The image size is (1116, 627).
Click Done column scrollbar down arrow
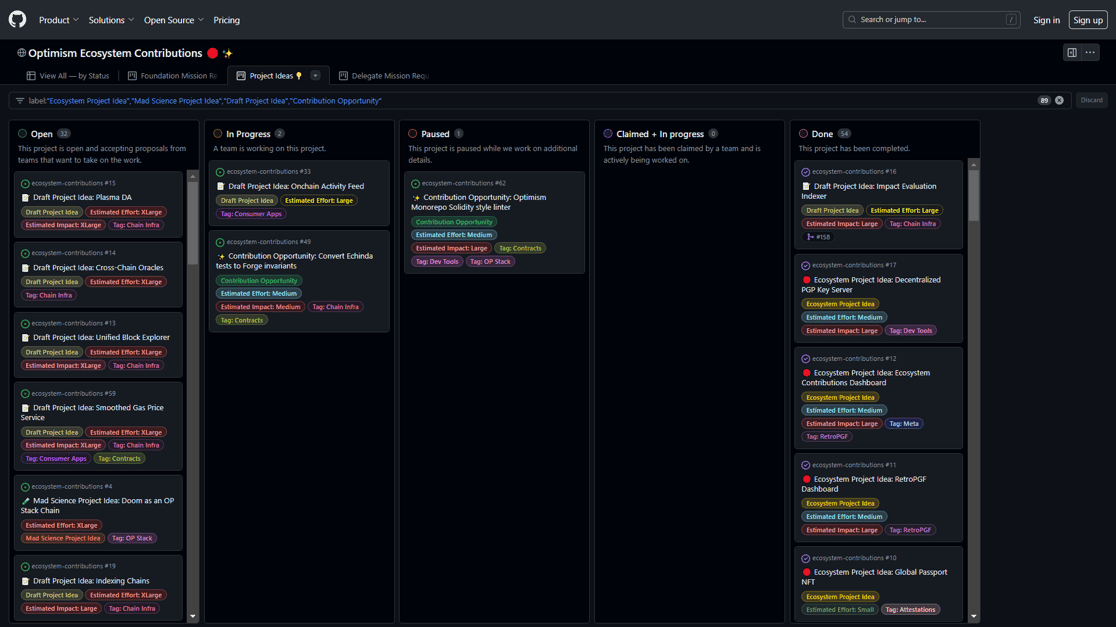(974, 616)
